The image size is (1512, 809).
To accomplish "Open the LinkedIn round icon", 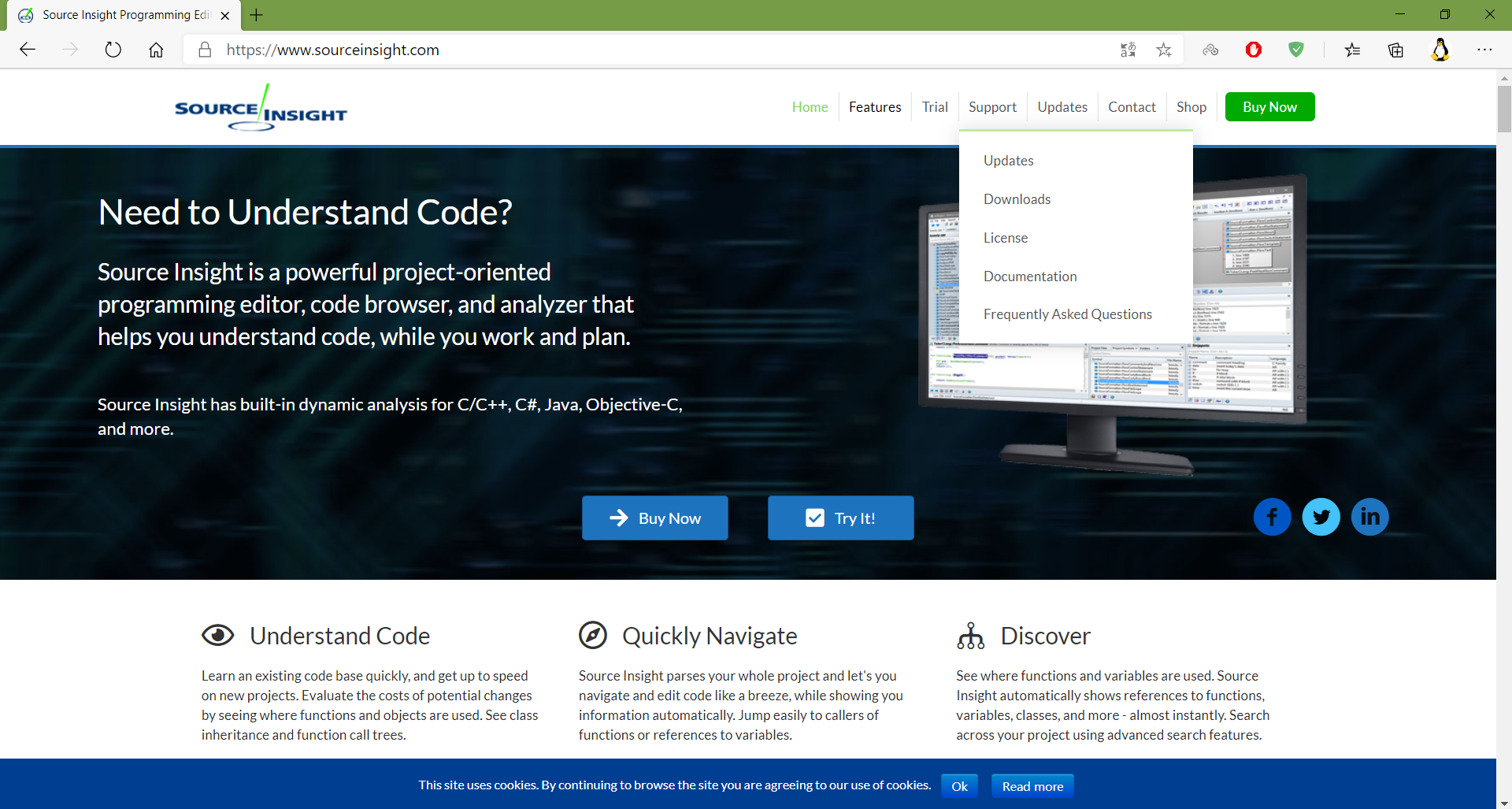I will click(x=1369, y=517).
